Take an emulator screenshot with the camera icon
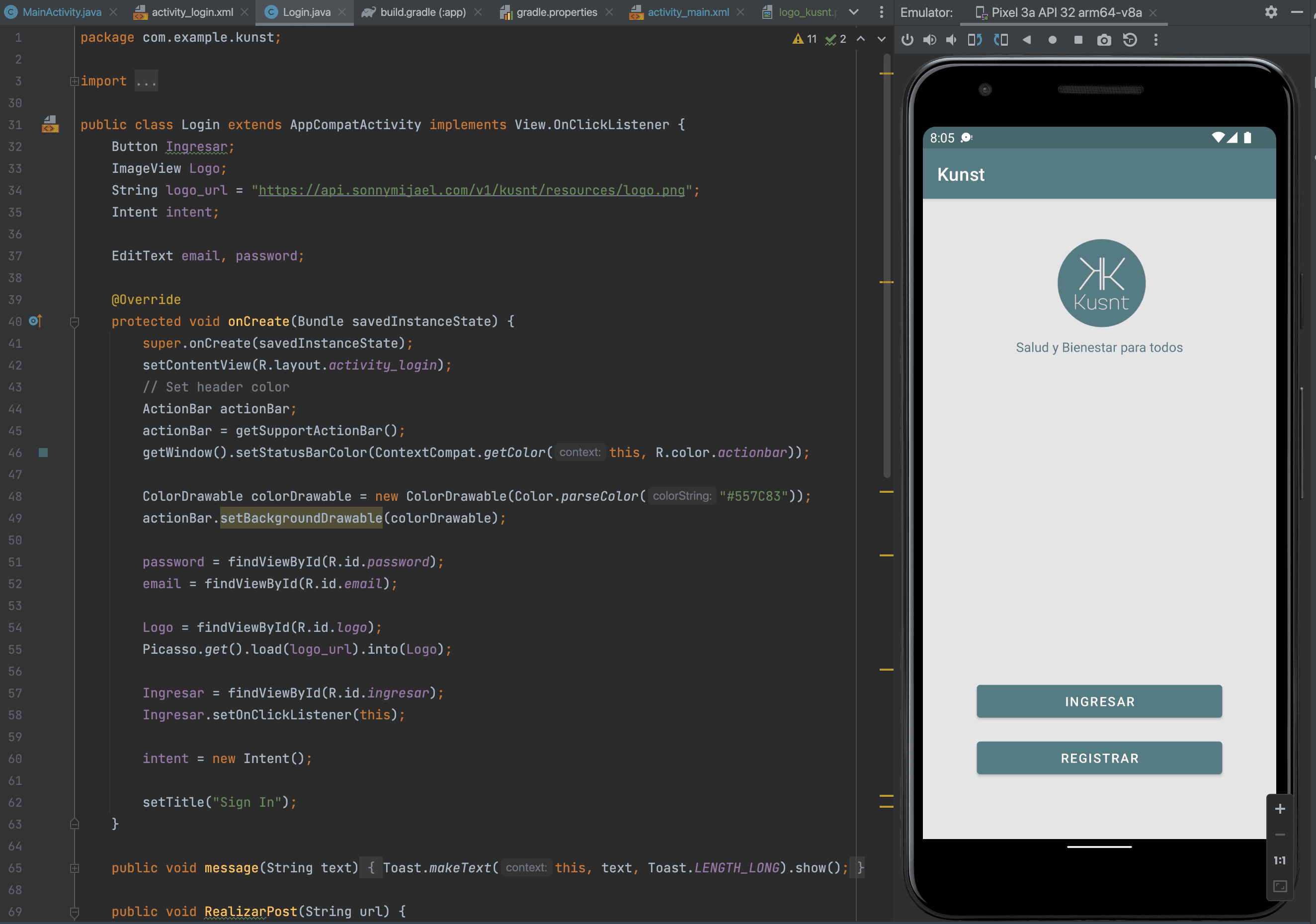This screenshot has width=1316, height=924. coord(1104,40)
